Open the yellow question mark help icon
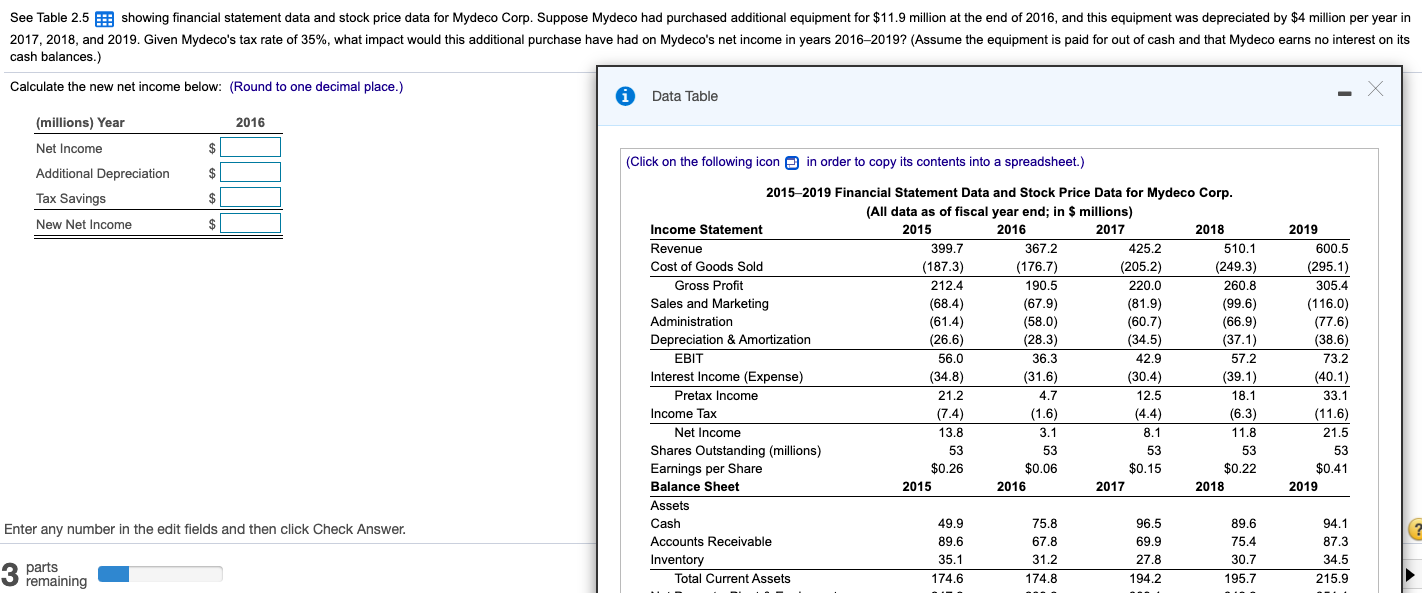Viewport: 1422px width, 593px height. point(1416,527)
